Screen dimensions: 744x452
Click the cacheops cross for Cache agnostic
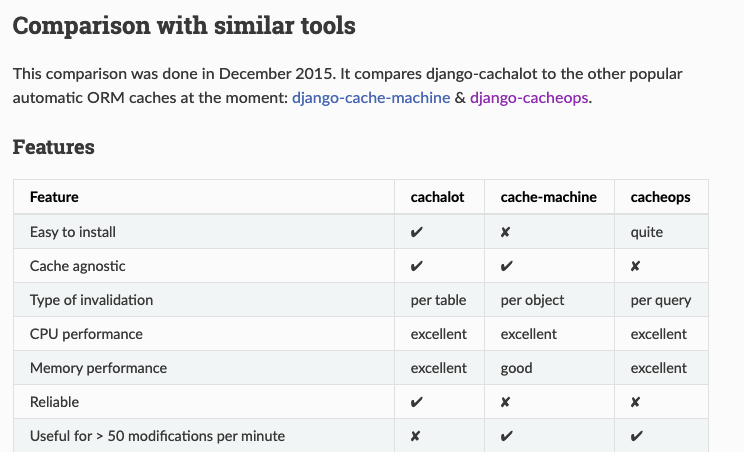(635, 266)
